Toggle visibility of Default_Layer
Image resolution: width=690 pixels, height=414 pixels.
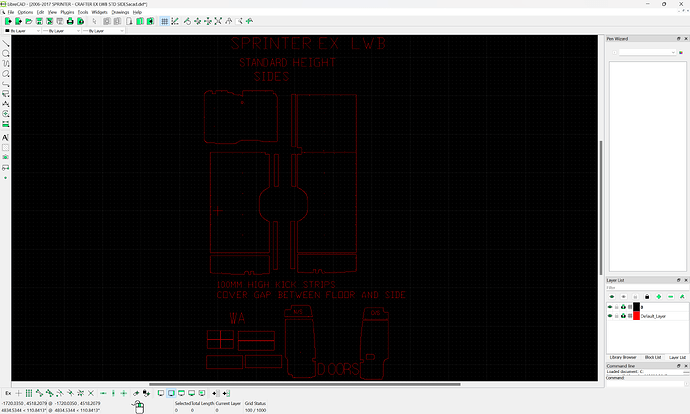[x=611, y=315]
